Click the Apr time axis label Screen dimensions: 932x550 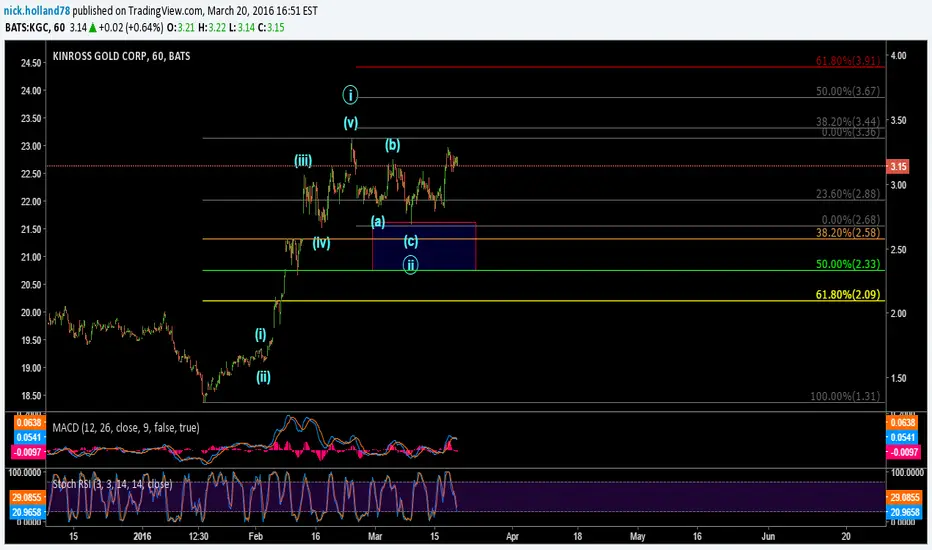pos(512,536)
